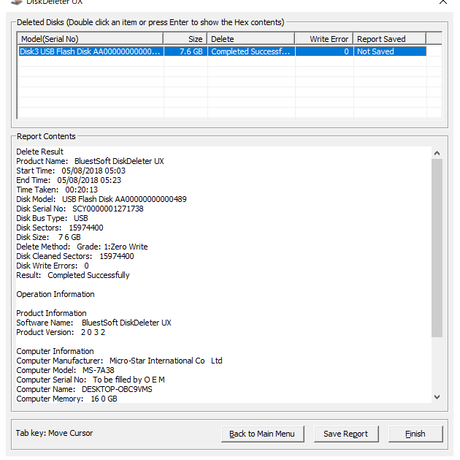Click the report scrollbar down arrow
The height and width of the screenshot is (460, 460).
(x=437, y=397)
